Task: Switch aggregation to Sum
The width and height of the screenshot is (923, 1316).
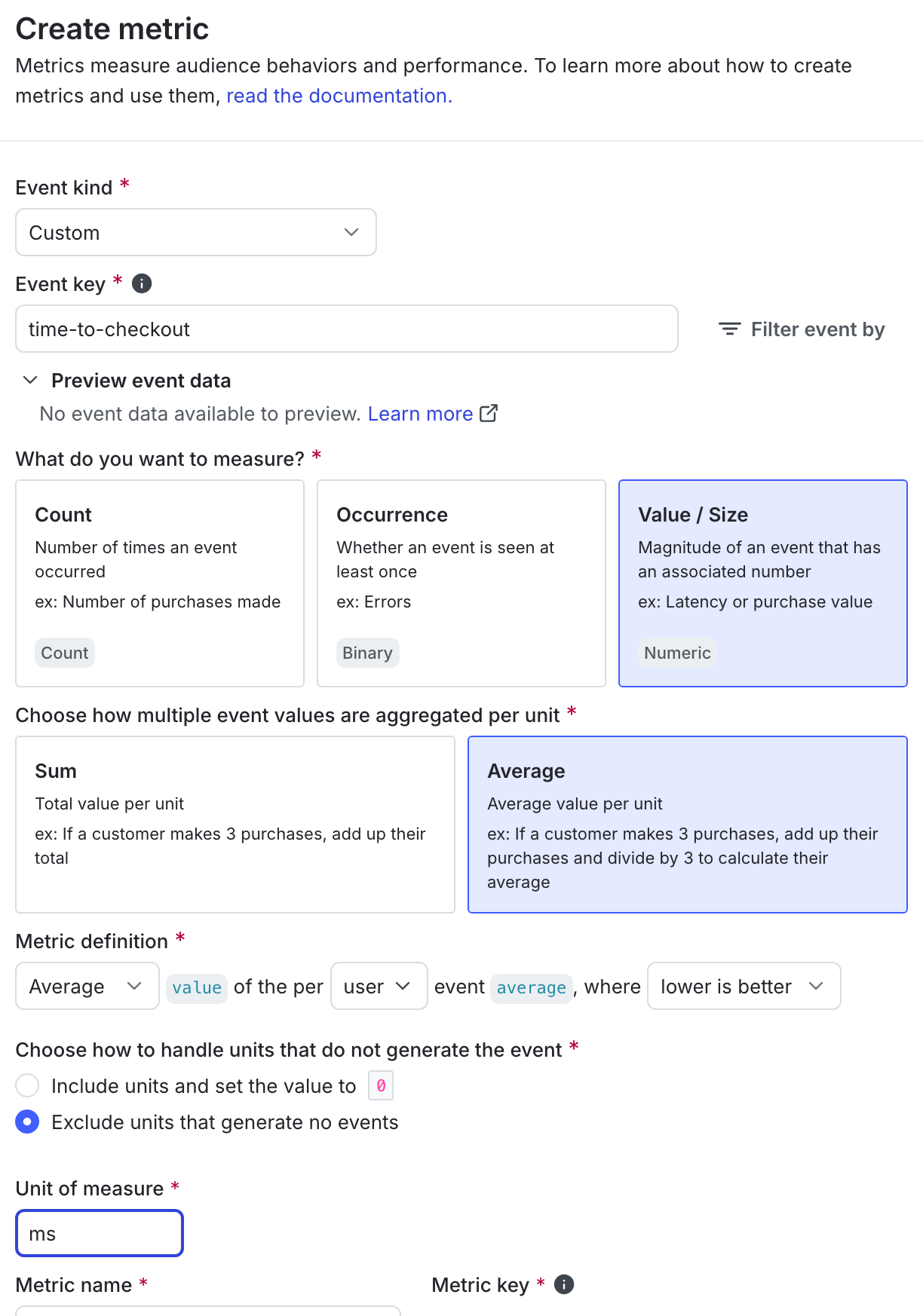Action: tap(235, 825)
